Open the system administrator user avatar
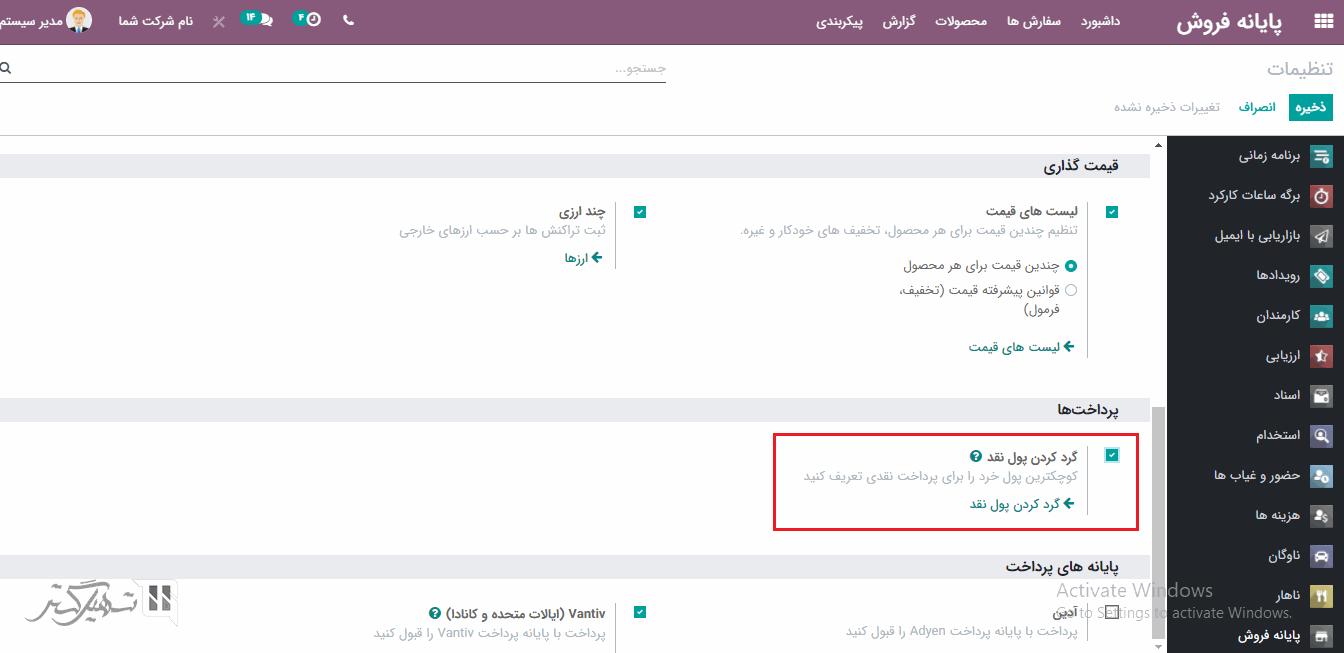1344x653 pixels. tap(79, 20)
